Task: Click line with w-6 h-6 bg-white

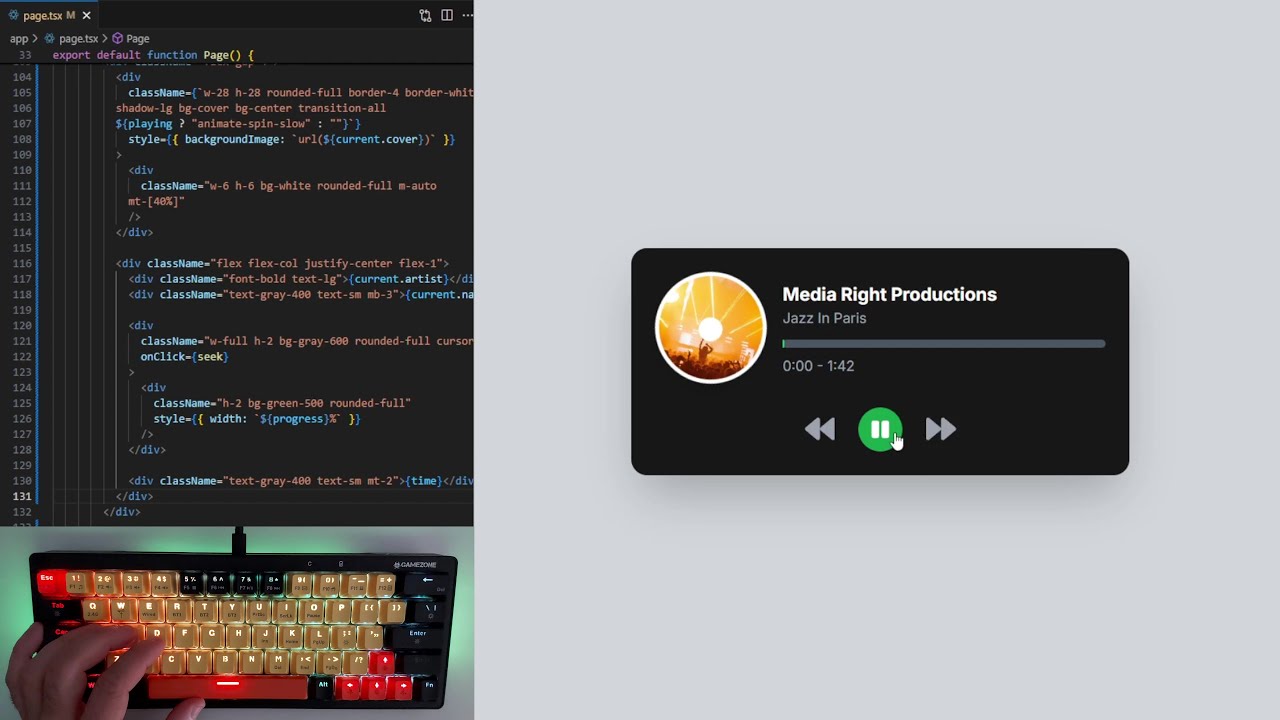Action: pyautogui.click(x=288, y=186)
